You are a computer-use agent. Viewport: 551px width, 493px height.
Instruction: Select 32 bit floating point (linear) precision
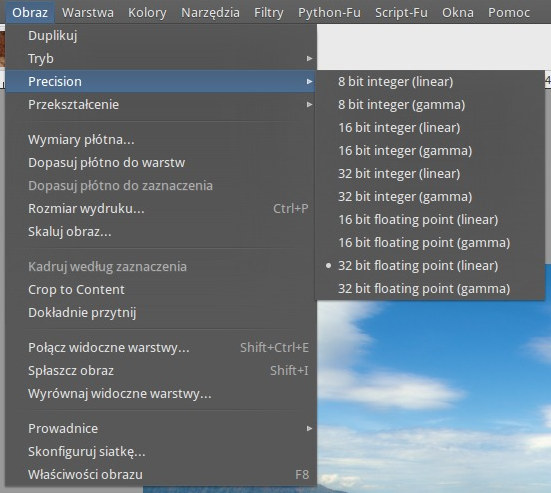pos(430,266)
